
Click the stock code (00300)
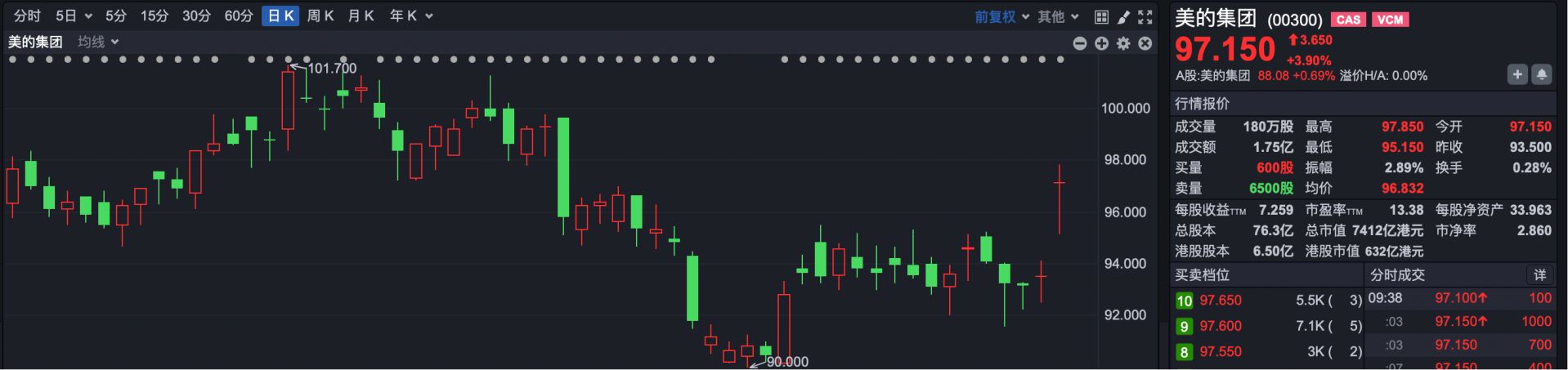[x=1294, y=20]
